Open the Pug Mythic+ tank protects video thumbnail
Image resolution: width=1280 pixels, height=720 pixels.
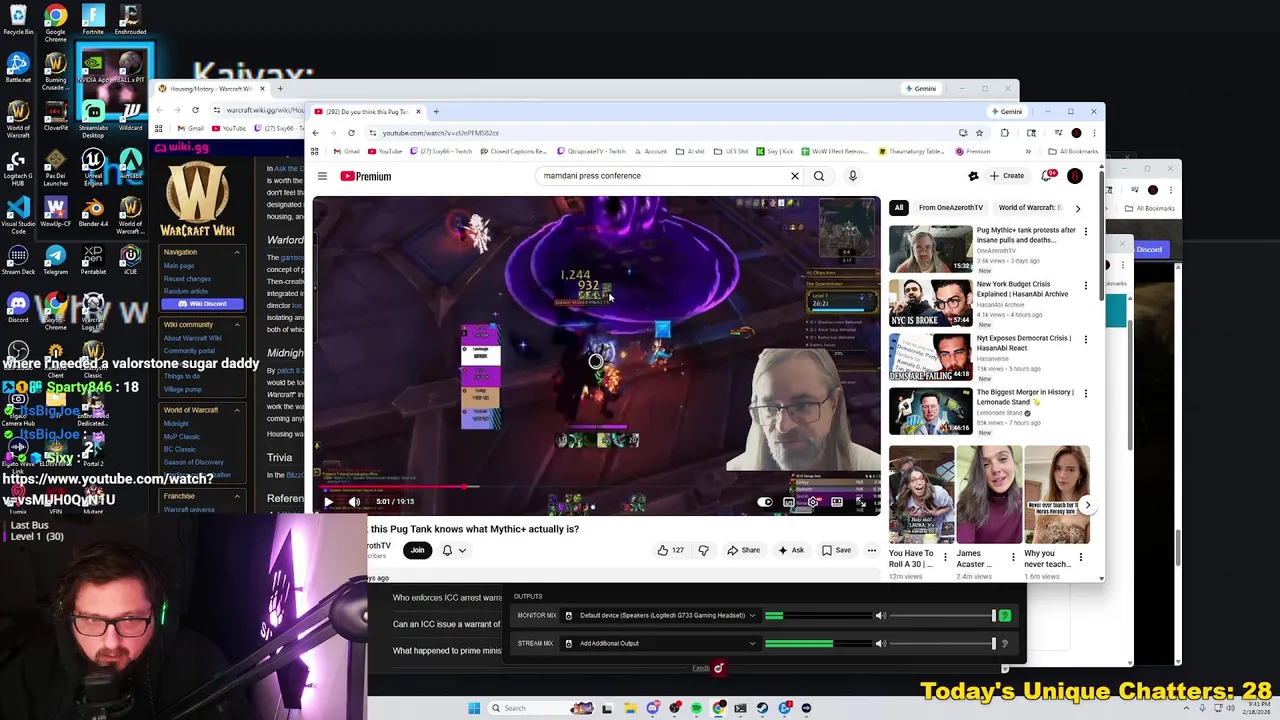tap(930, 248)
